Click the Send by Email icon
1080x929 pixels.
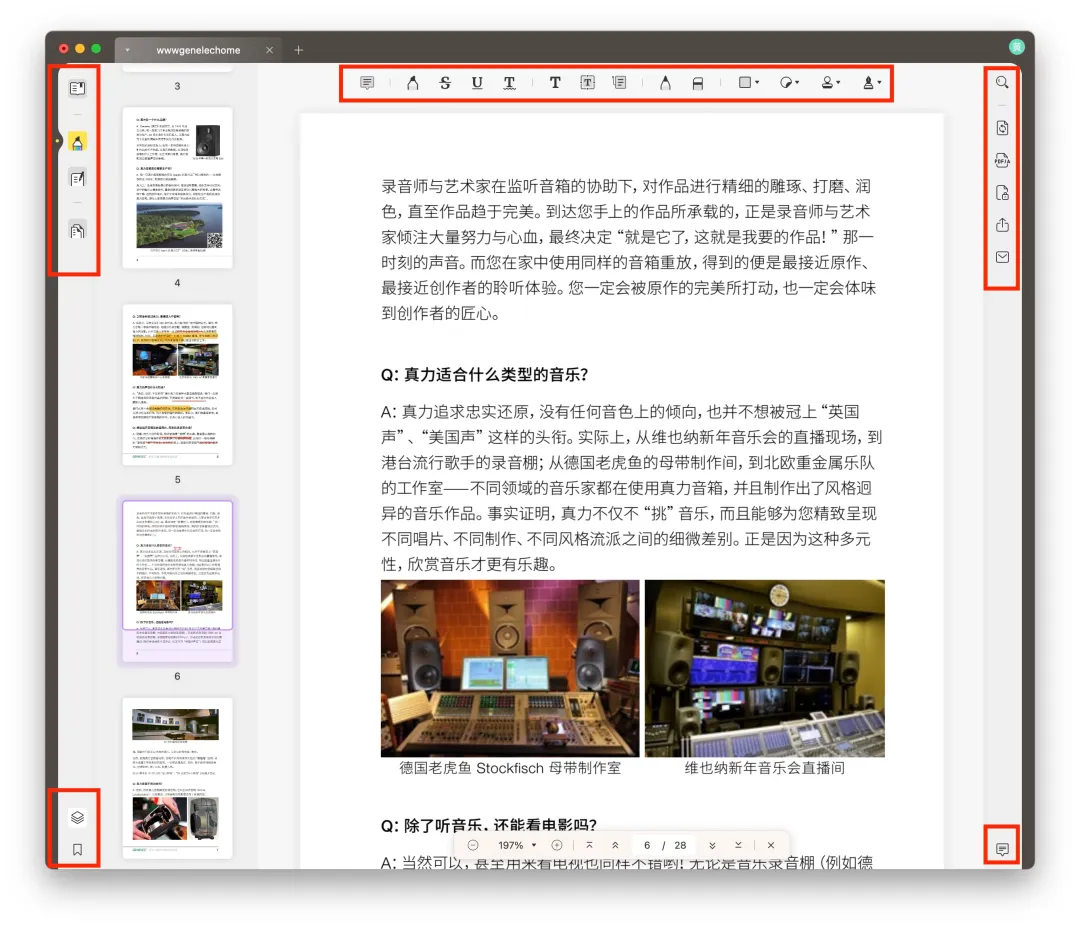(1002, 257)
